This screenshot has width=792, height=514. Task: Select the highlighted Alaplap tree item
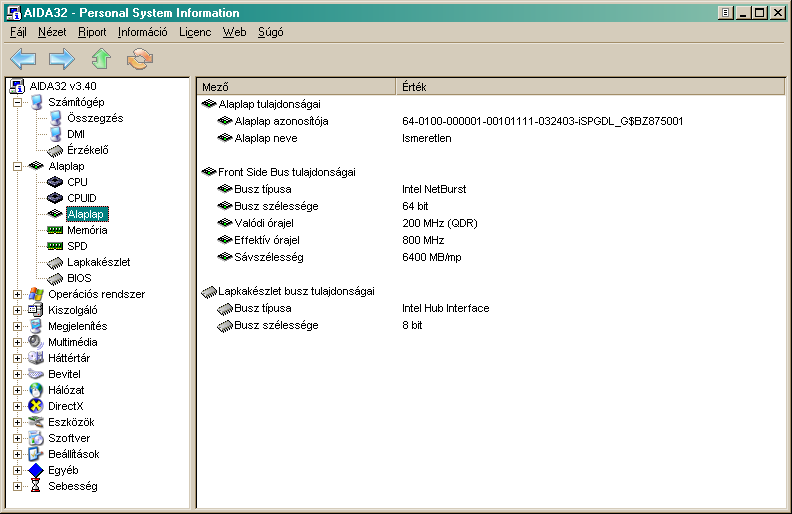(x=87, y=214)
